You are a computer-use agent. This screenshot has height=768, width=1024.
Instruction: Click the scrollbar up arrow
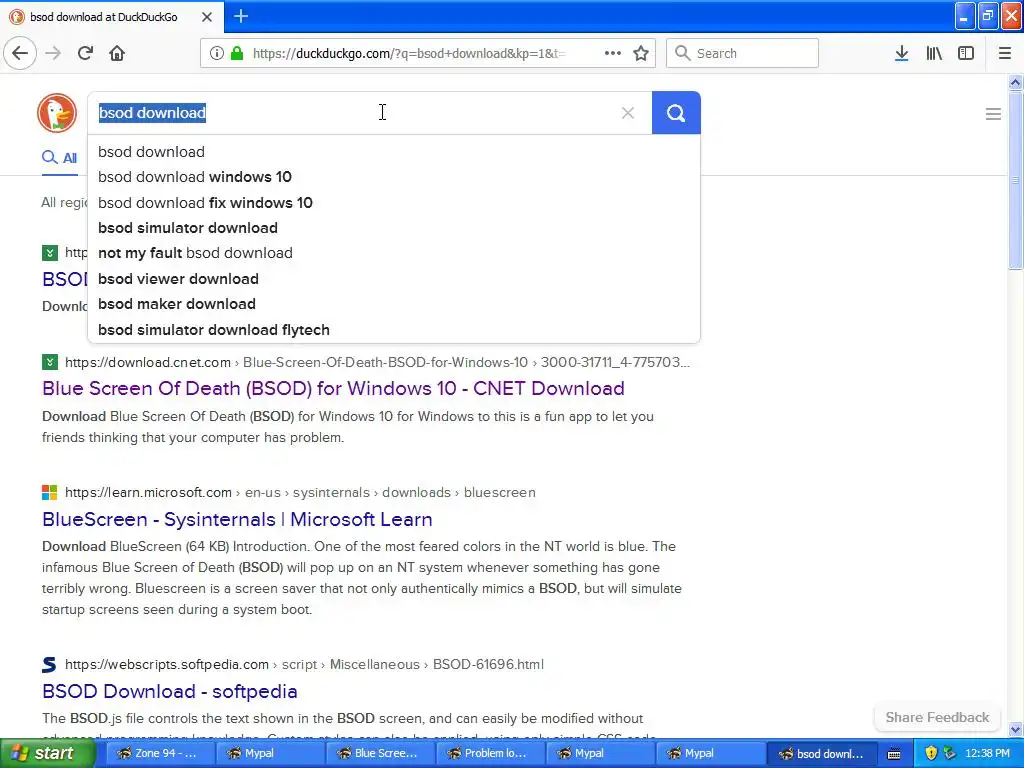pos(1015,82)
